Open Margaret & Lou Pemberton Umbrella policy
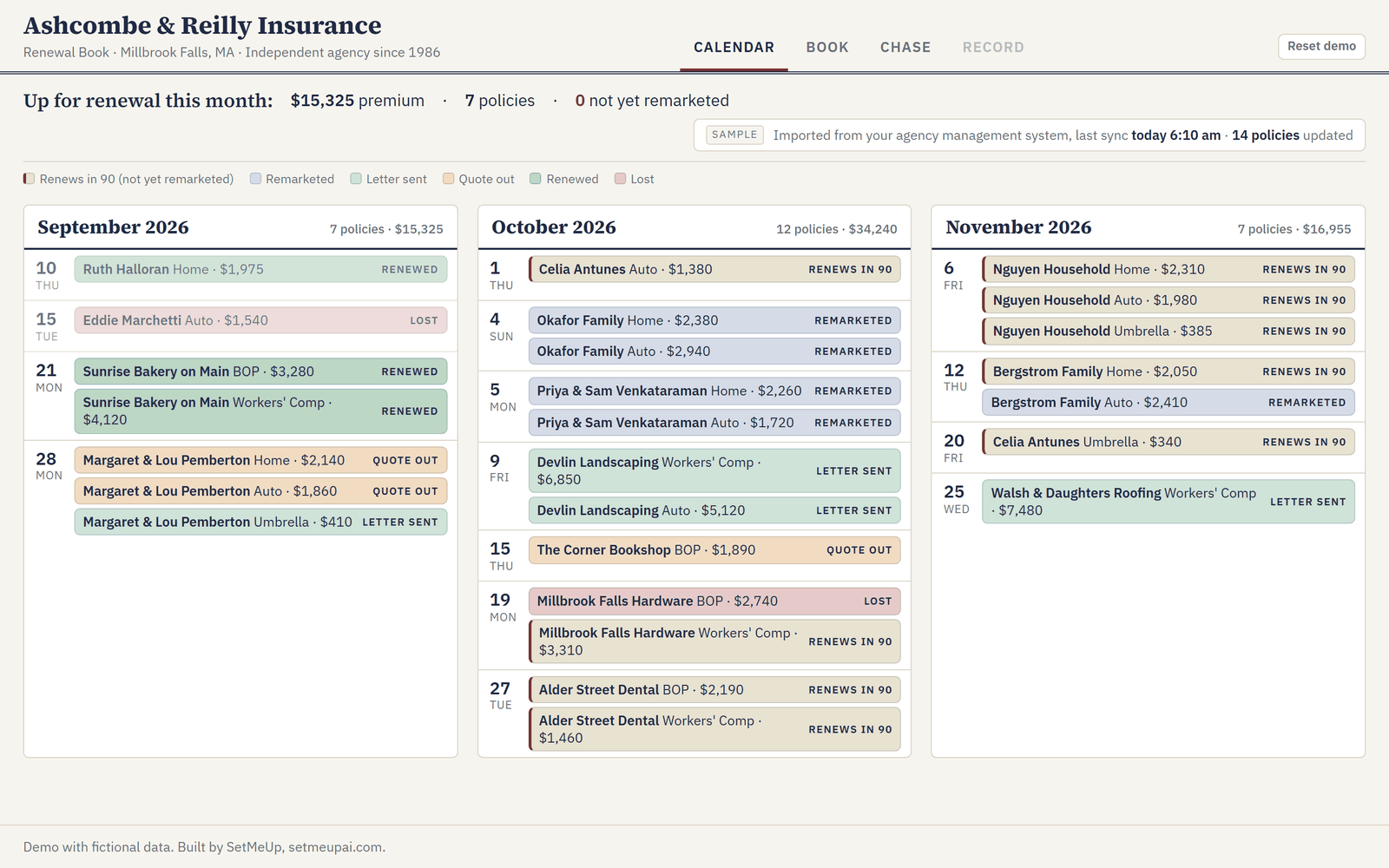The height and width of the screenshot is (868, 1389). click(x=260, y=522)
